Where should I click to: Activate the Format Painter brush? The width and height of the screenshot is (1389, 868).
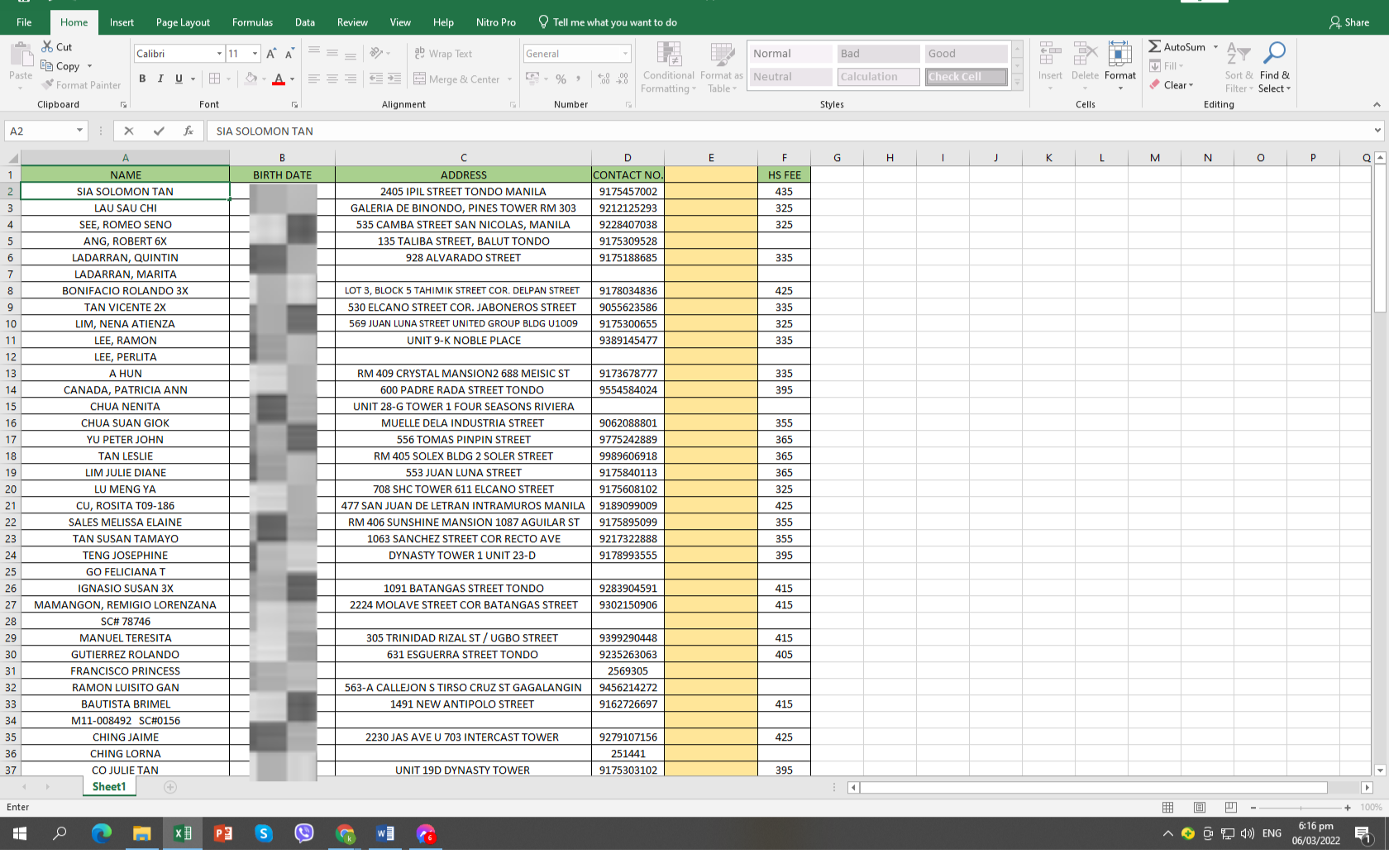[48, 85]
